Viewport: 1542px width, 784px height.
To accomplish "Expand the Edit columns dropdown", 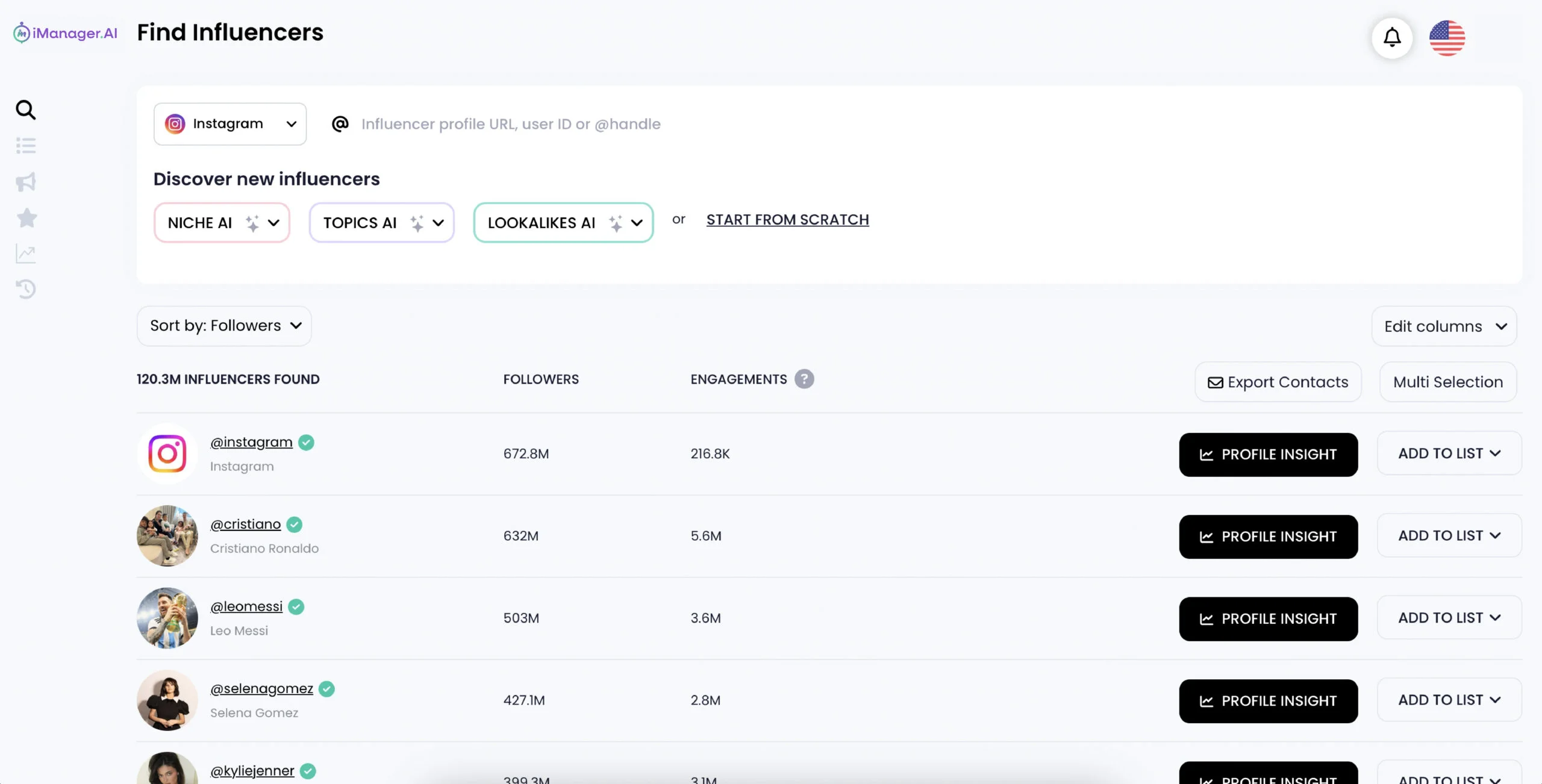I will 1444,326.
